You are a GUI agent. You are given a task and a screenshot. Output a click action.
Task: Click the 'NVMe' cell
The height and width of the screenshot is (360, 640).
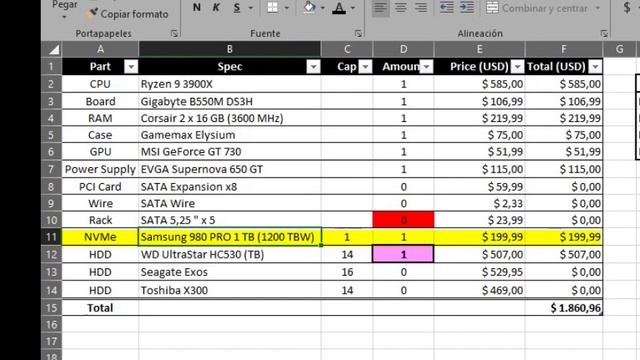(x=100, y=237)
